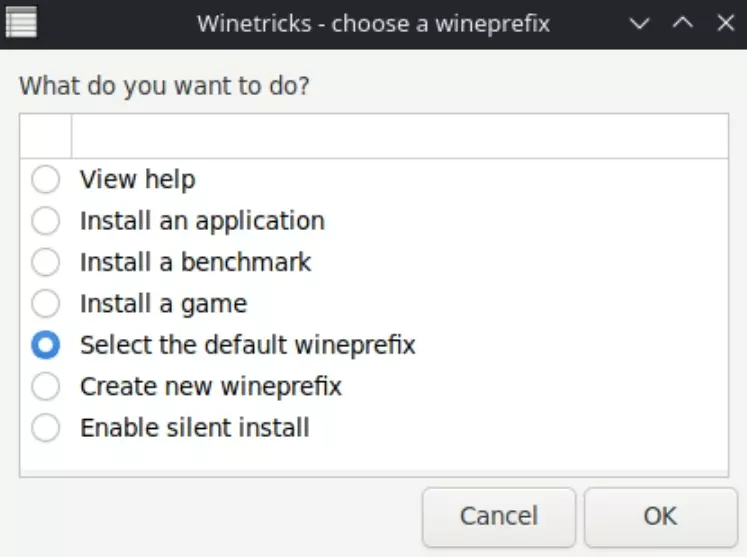Screen dimensions: 747x557
Task: Open the window menu icon in title bar
Action: click(22, 23)
